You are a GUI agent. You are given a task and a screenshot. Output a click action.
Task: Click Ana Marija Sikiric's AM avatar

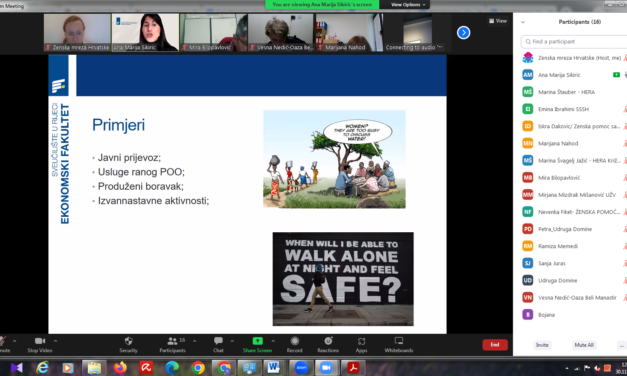527,75
